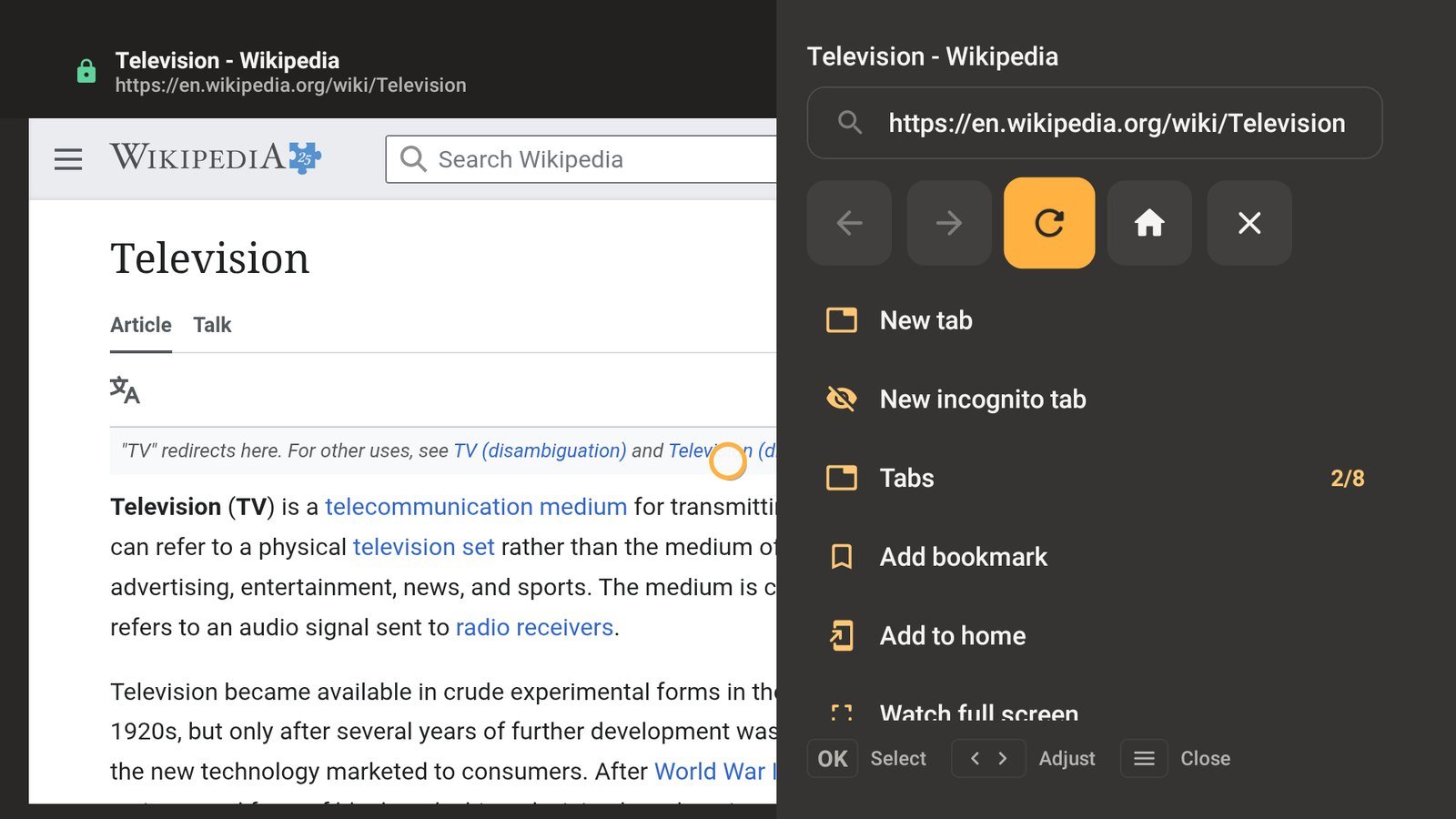Follow the TV (disambiguation) link

[540, 450]
